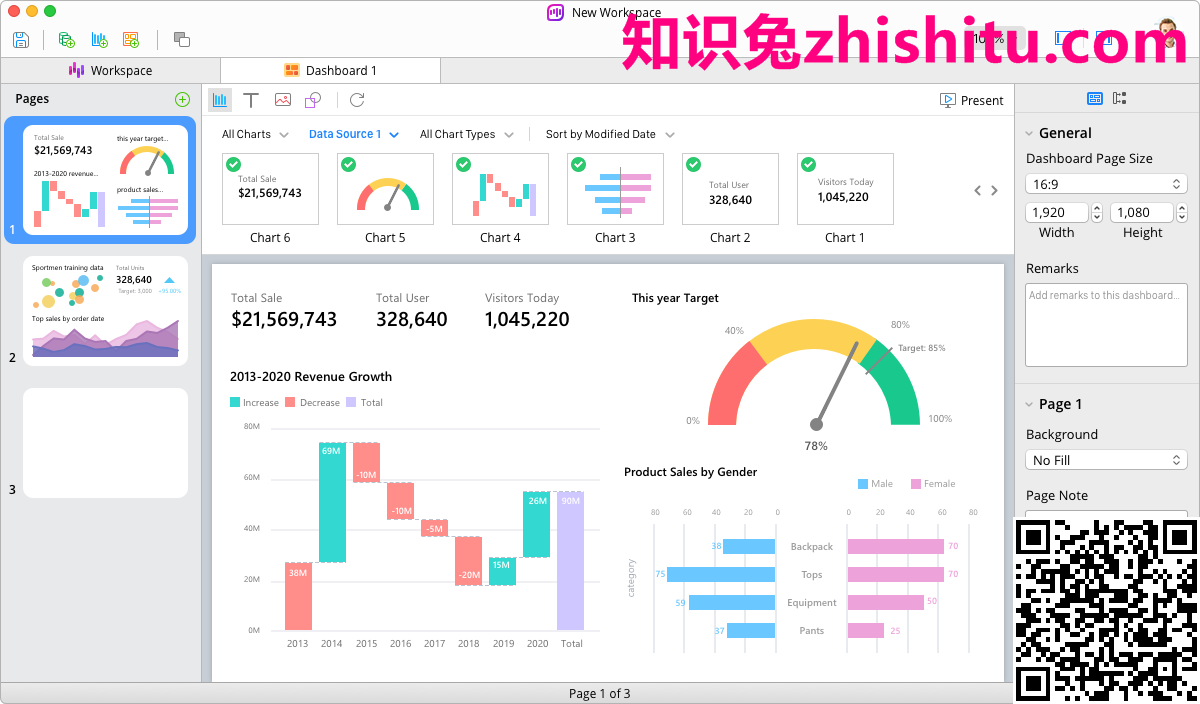Screen dimensions: 1200x704
Task: Open the properties panel icon on right sidebar
Action: (x=1095, y=98)
